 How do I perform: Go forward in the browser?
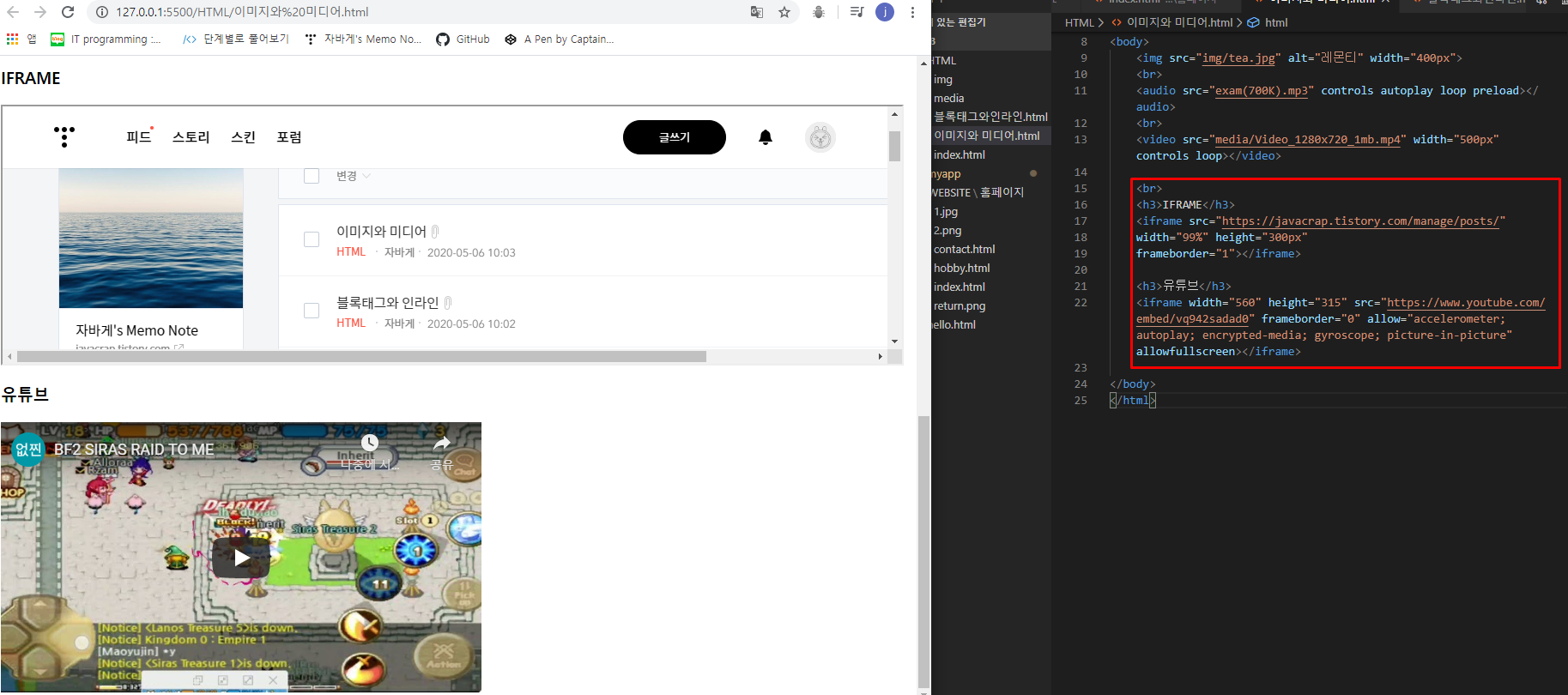point(40,12)
